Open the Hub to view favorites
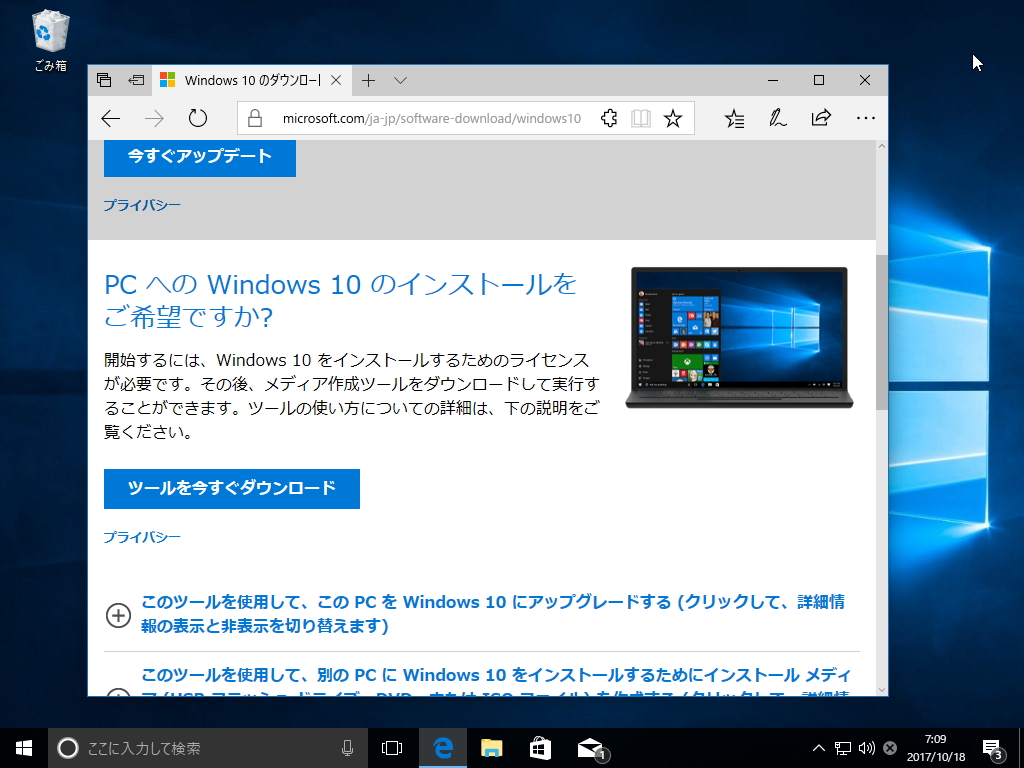Image resolution: width=1024 pixels, height=768 pixels. (735, 117)
